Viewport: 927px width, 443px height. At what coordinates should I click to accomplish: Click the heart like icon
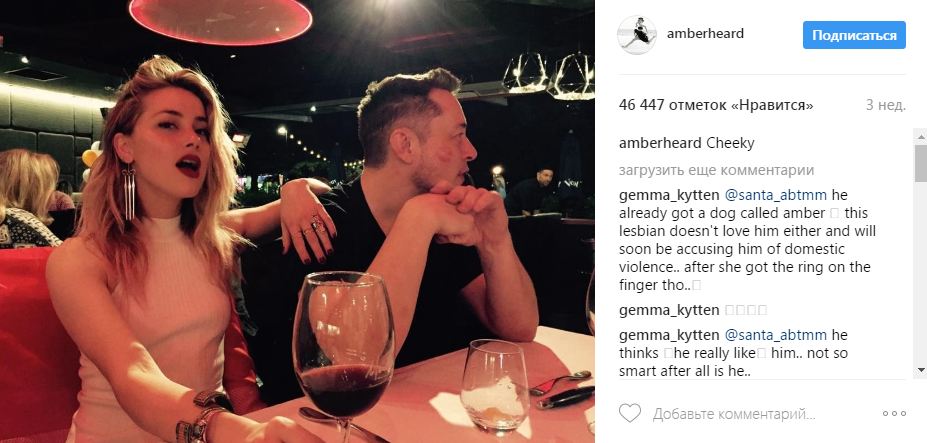630,413
